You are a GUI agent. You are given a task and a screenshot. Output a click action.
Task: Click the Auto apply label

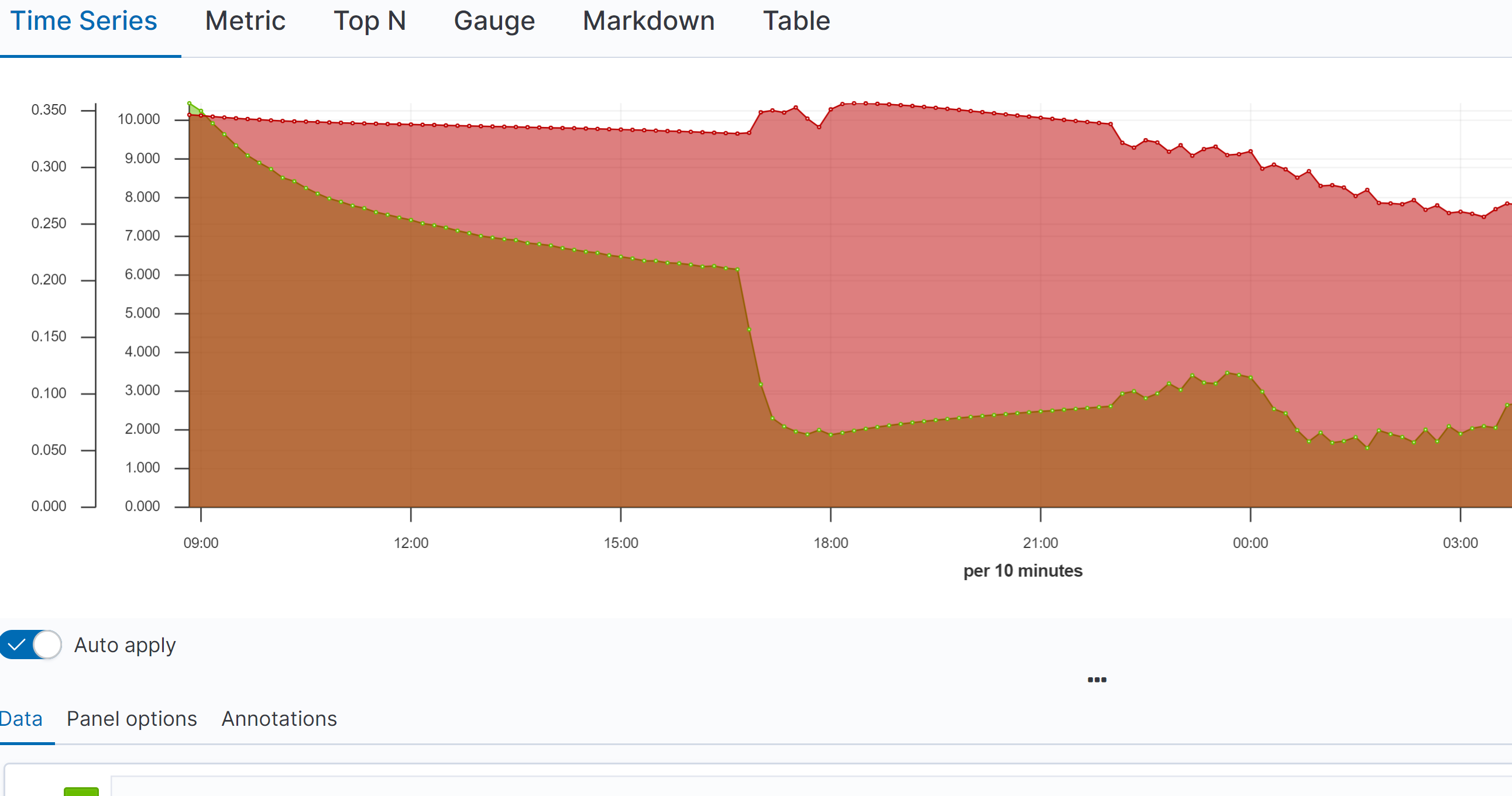coord(125,645)
